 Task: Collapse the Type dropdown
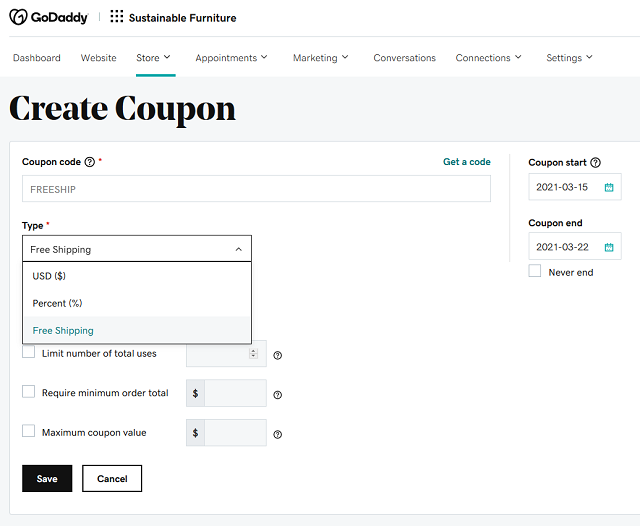point(137,249)
